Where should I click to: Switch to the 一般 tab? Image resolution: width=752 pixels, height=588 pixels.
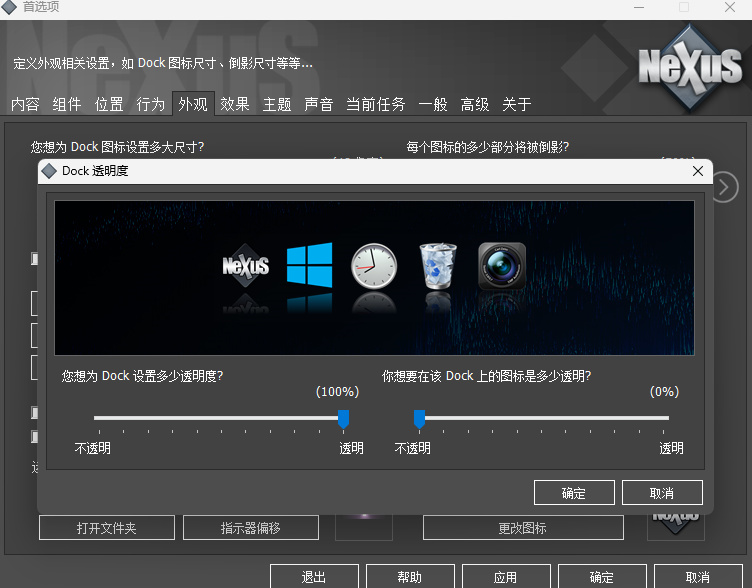click(x=433, y=104)
